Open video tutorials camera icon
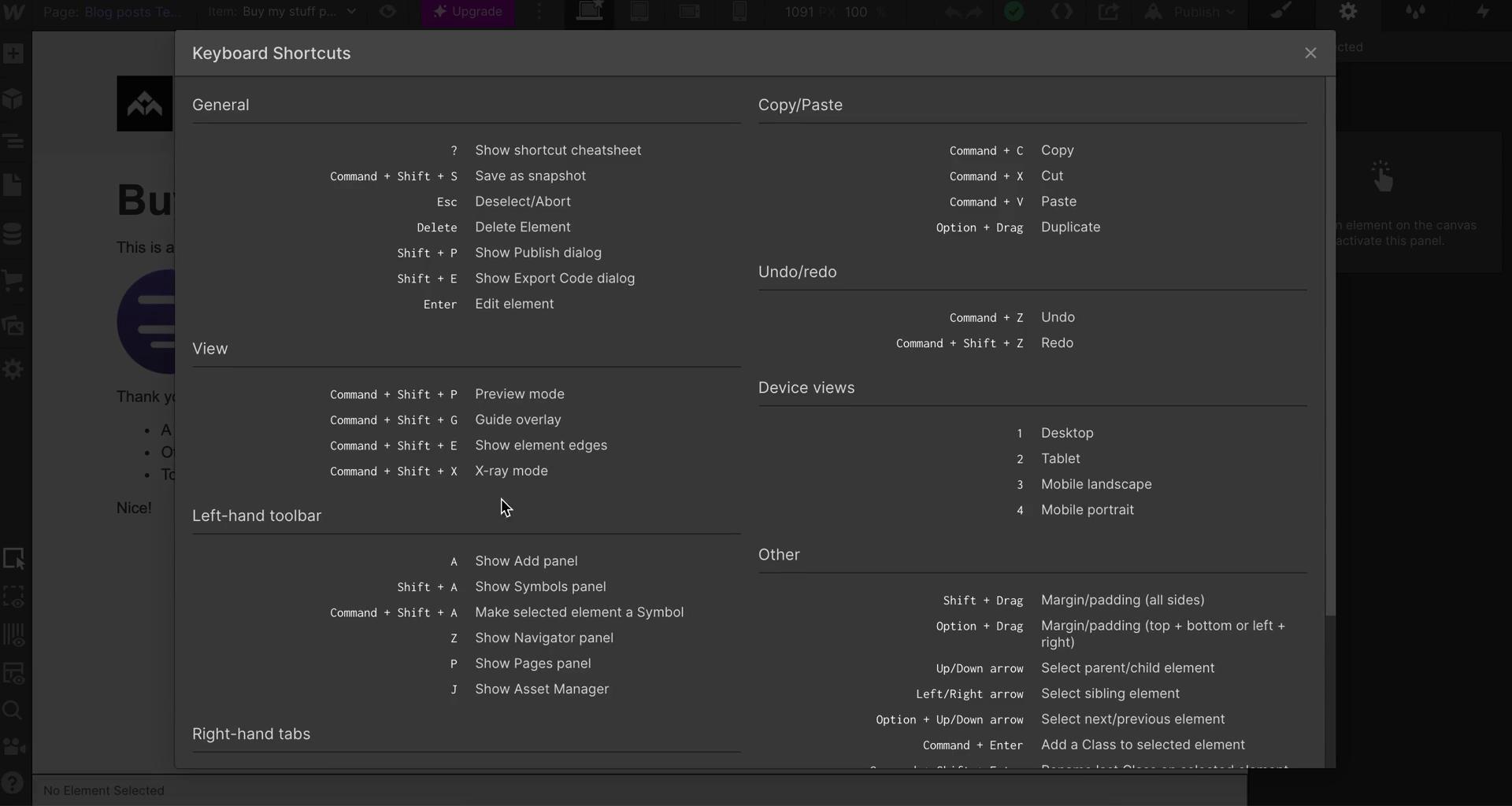1512x806 pixels. pyautogui.click(x=13, y=747)
